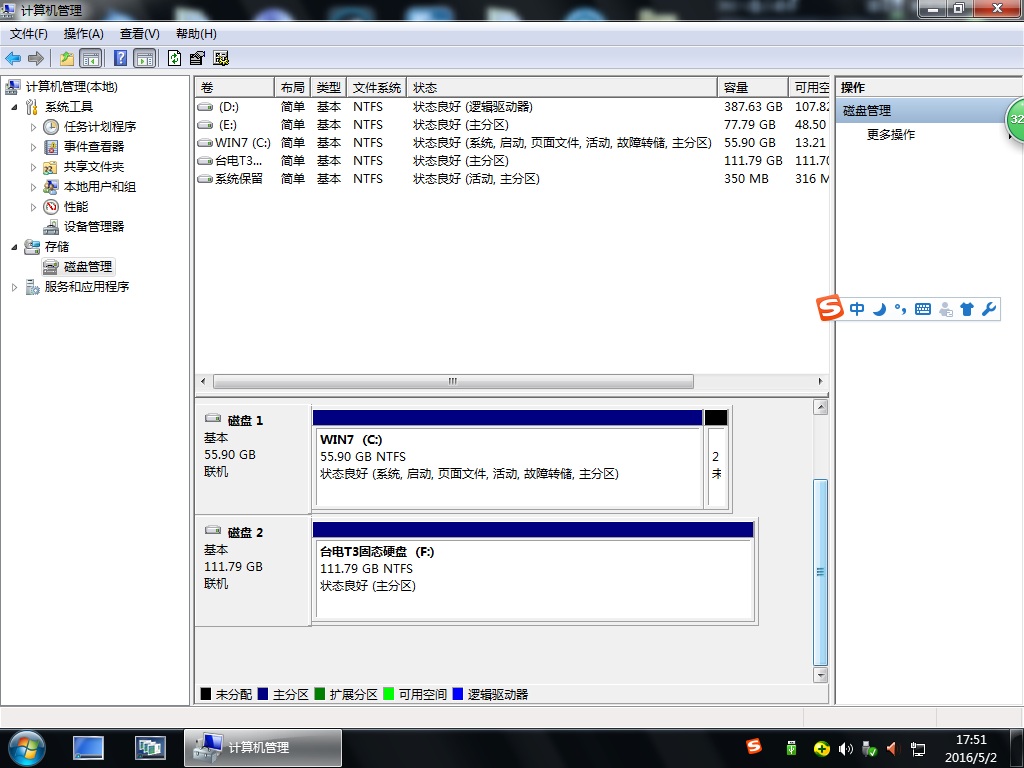Open the Properties toolbar icon
This screenshot has width=1024, height=768.
tap(197, 58)
